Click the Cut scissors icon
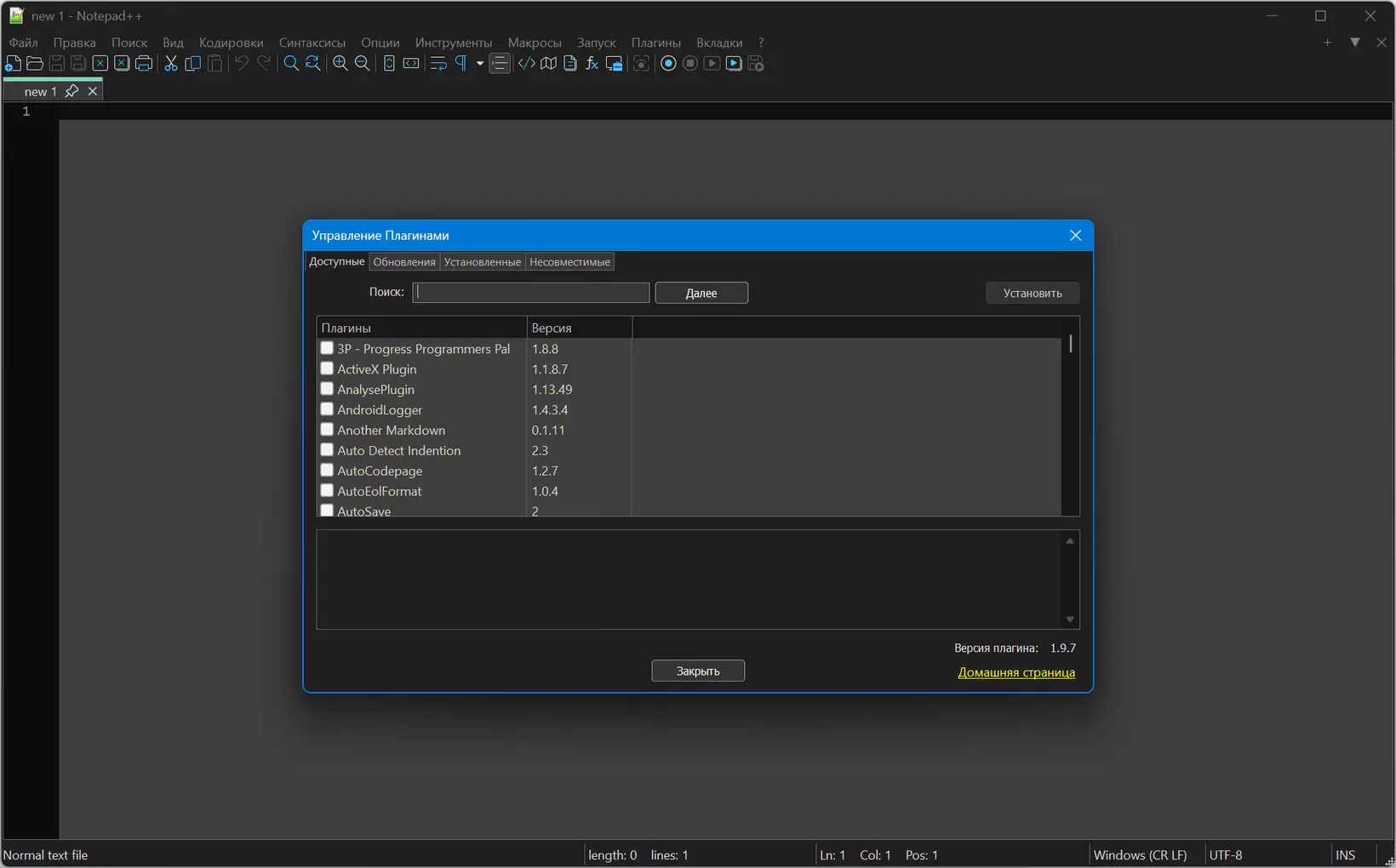This screenshot has height=868, width=1396. pyautogui.click(x=171, y=64)
